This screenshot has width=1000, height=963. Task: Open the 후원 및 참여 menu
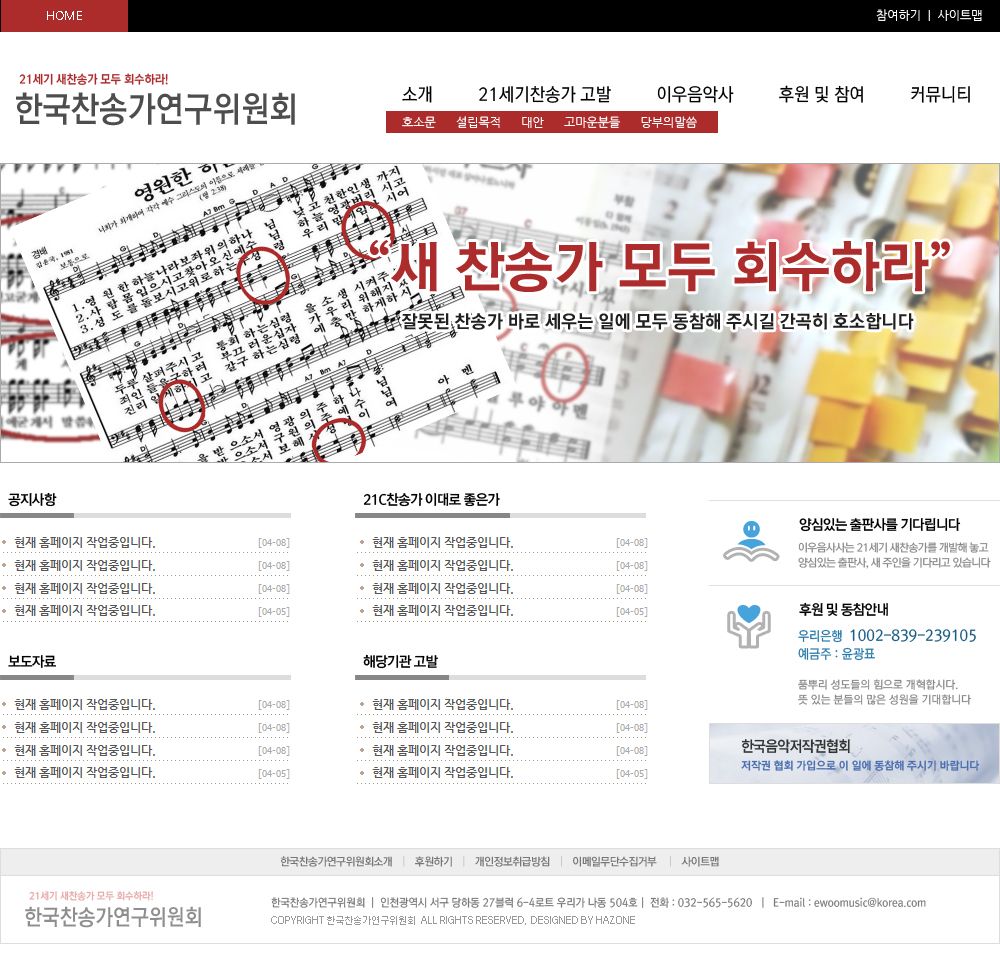pyautogui.click(x=821, y=95)
